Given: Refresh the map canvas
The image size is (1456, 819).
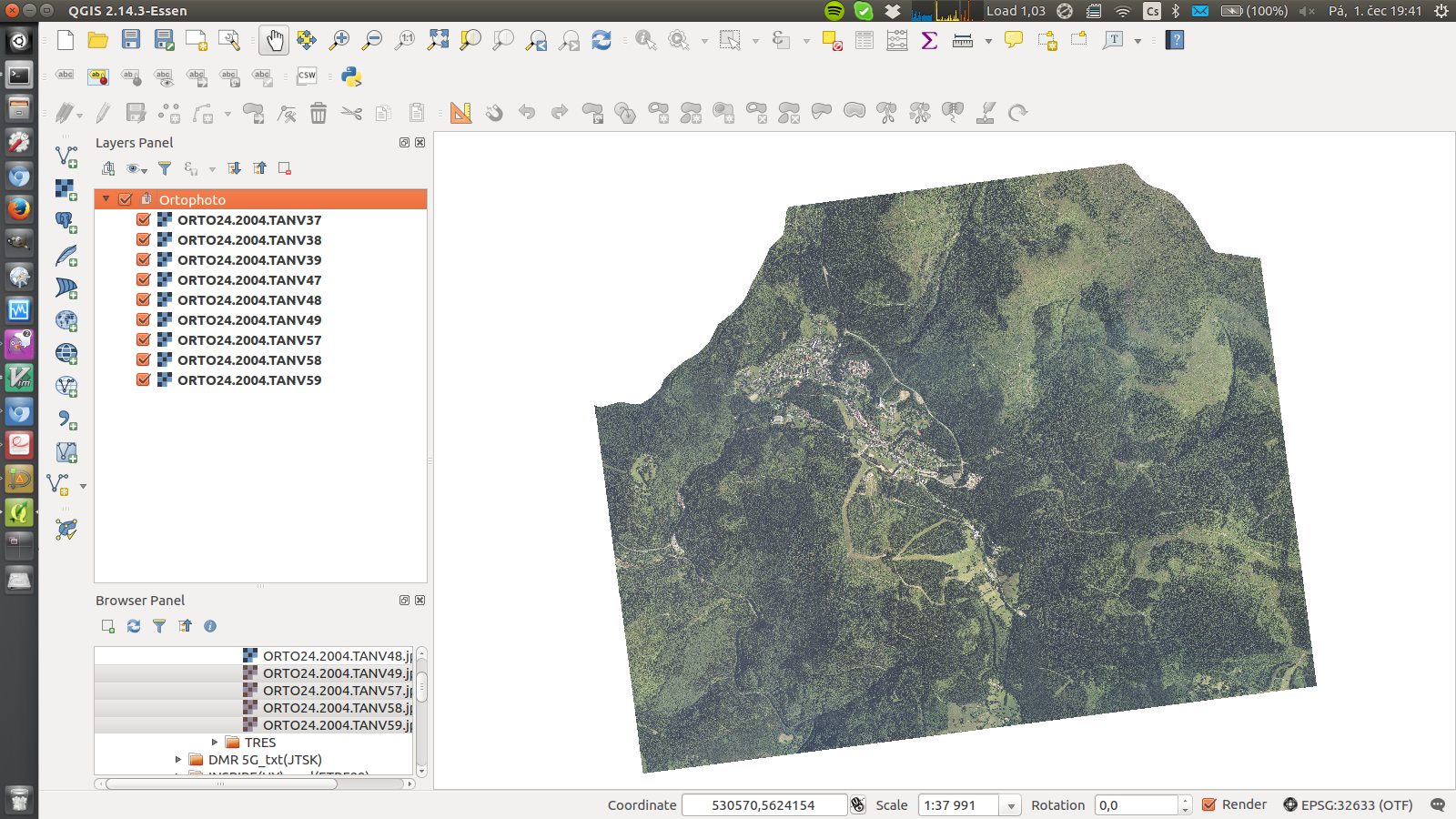Looking at the screenshot, I should point(602,40).
